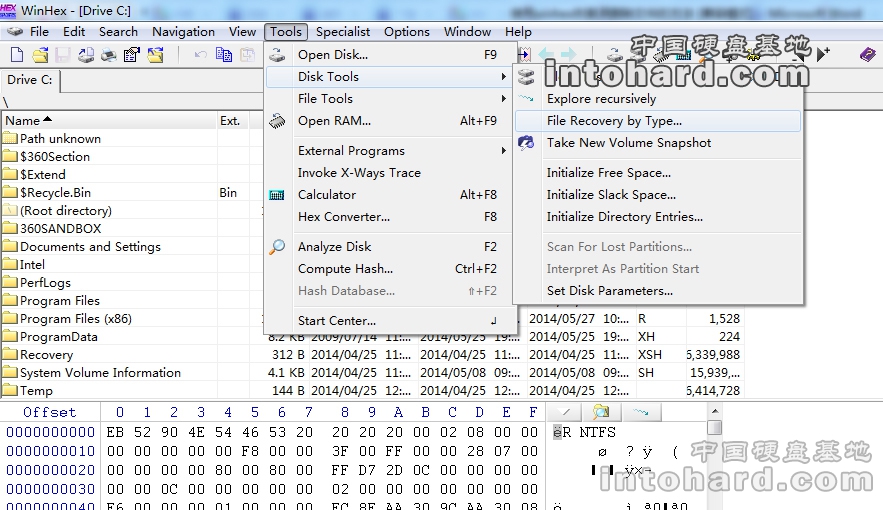The width and height of the screenshot is (883, 510).
Task: Open the Window menu
Action: (x=467, y=32)
